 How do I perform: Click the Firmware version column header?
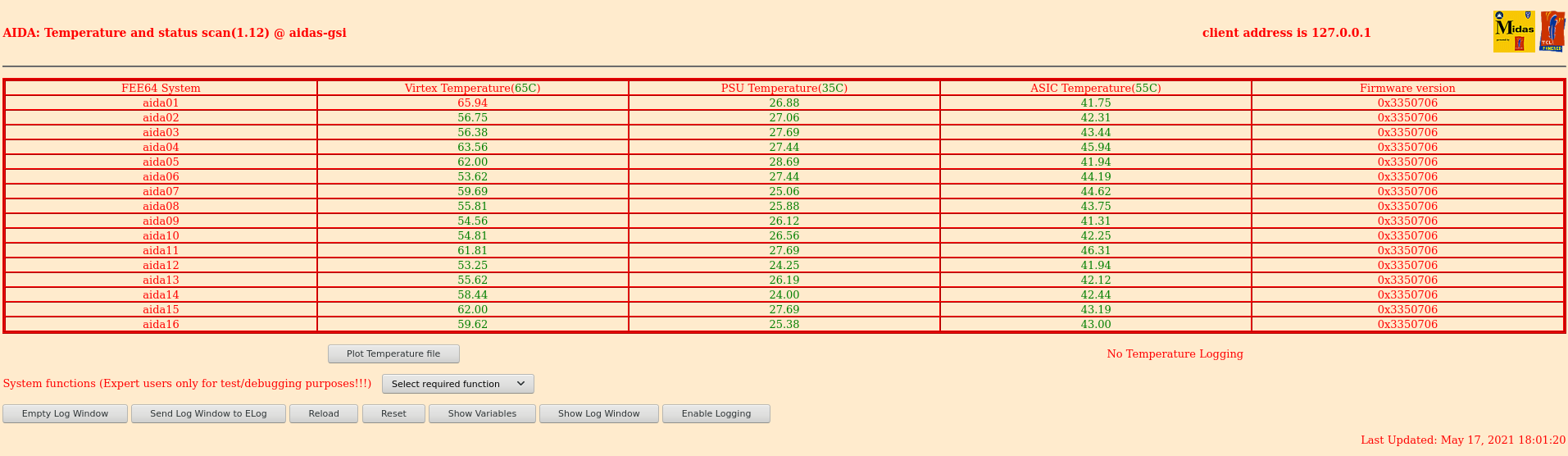tap(1407, 88)
